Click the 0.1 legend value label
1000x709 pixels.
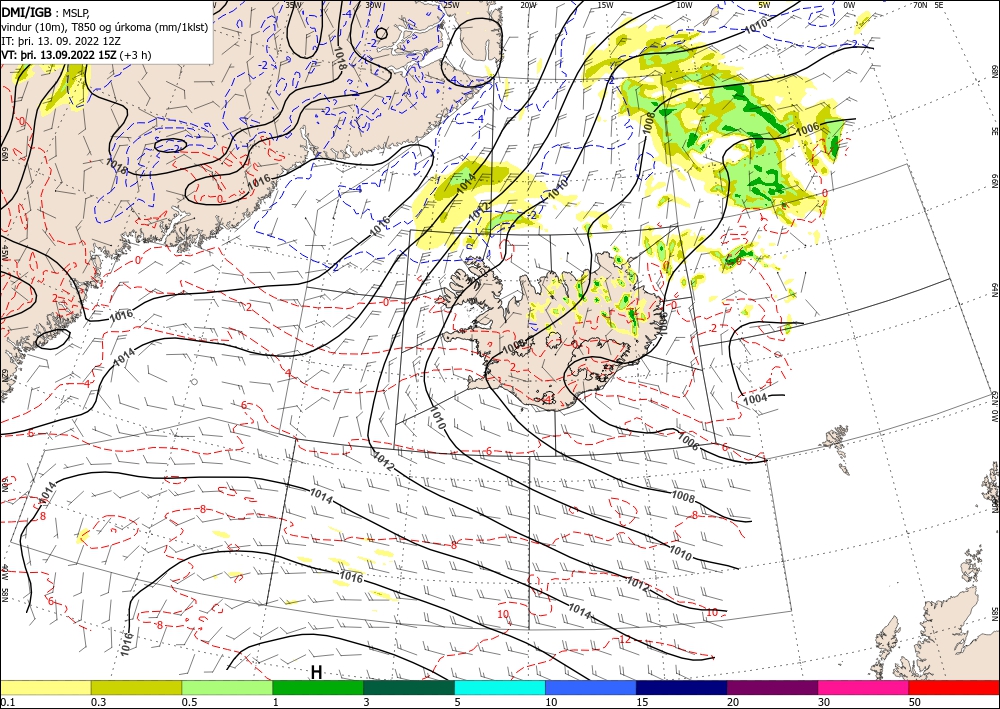[7, 702]
